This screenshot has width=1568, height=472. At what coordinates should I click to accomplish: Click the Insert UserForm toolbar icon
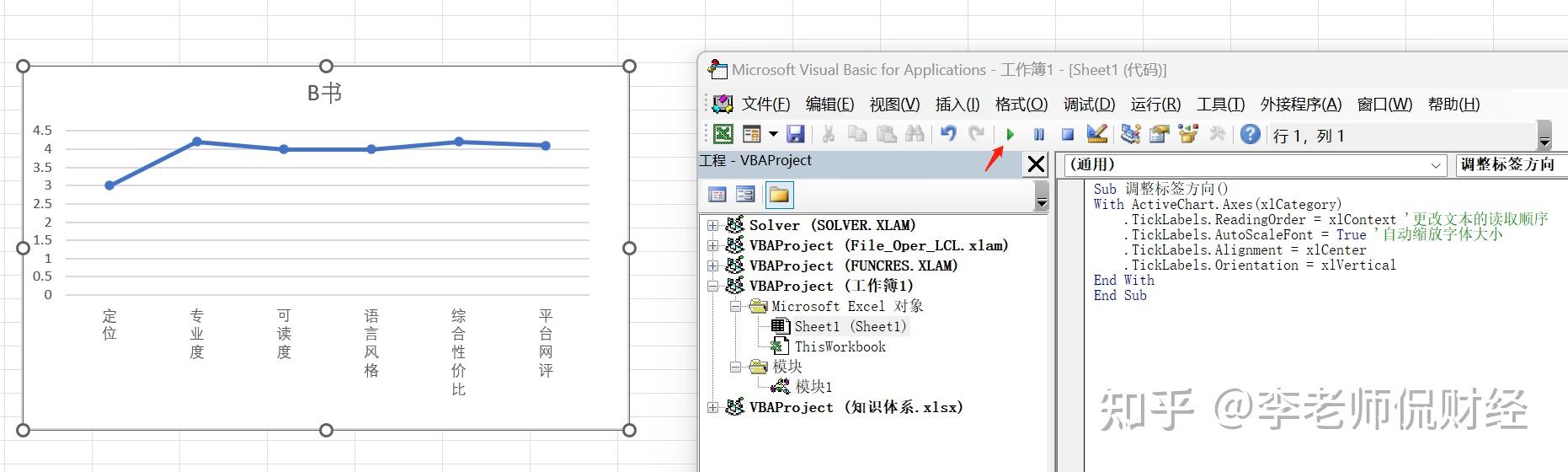coord(751,134)
